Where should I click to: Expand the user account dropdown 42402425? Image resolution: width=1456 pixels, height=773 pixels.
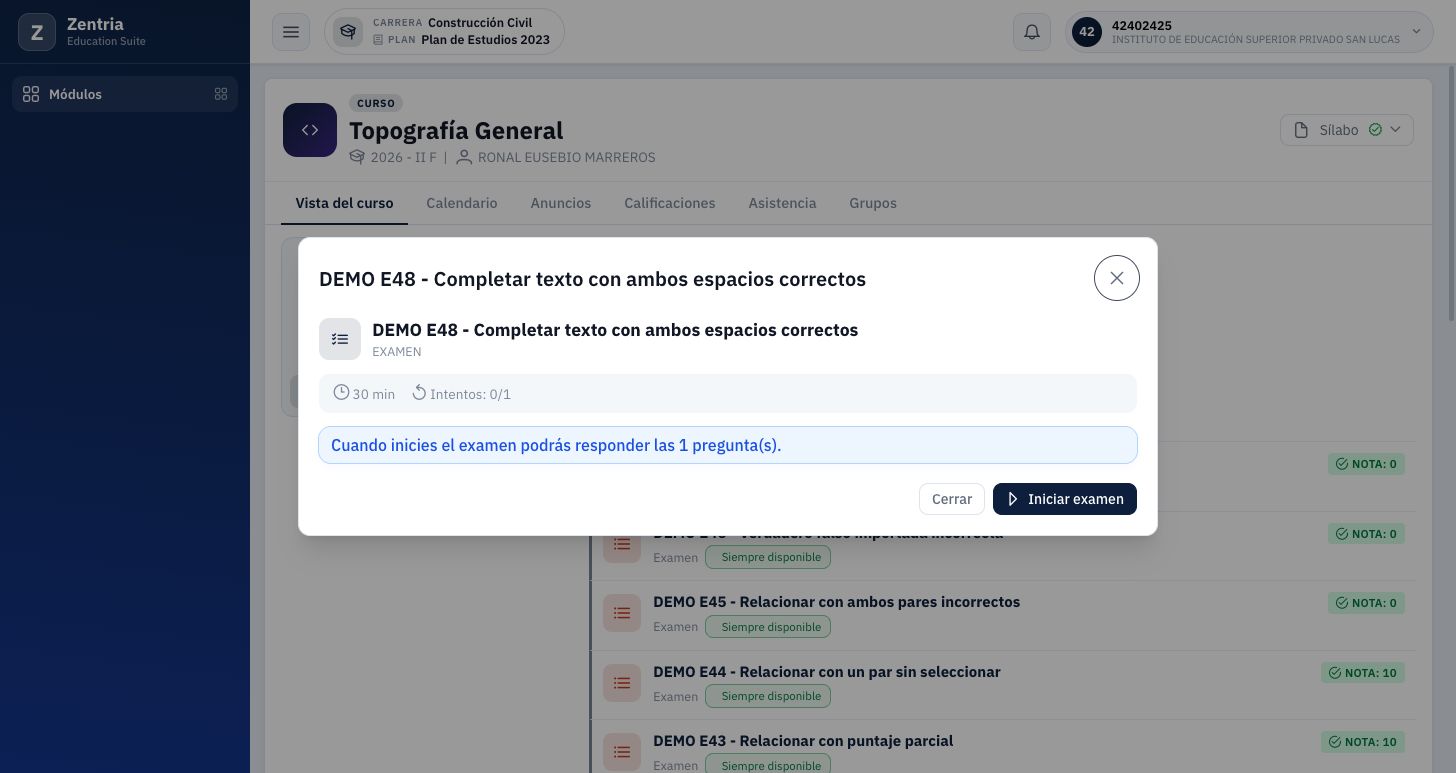click(x=1249, y=32)
